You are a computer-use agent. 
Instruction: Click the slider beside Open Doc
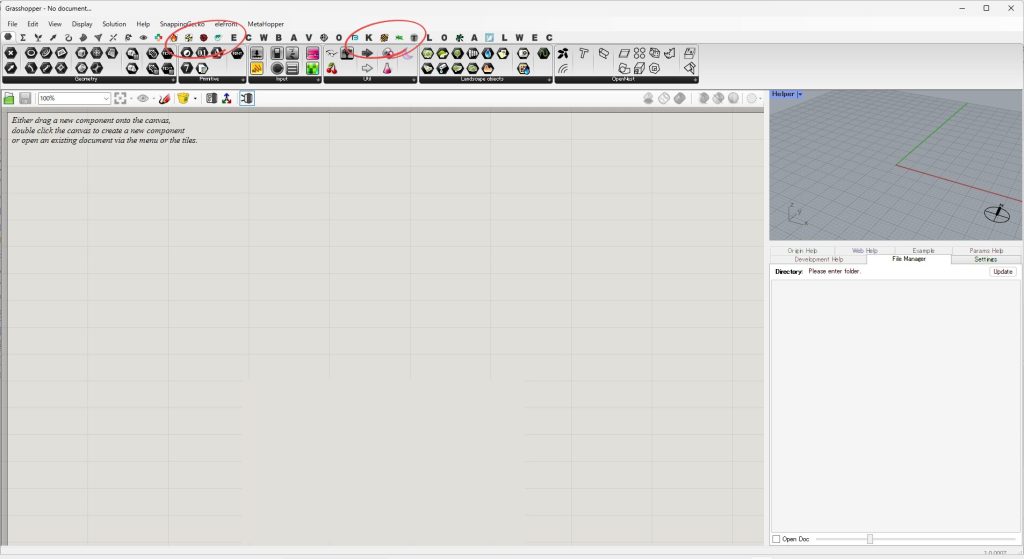(870, 539)
